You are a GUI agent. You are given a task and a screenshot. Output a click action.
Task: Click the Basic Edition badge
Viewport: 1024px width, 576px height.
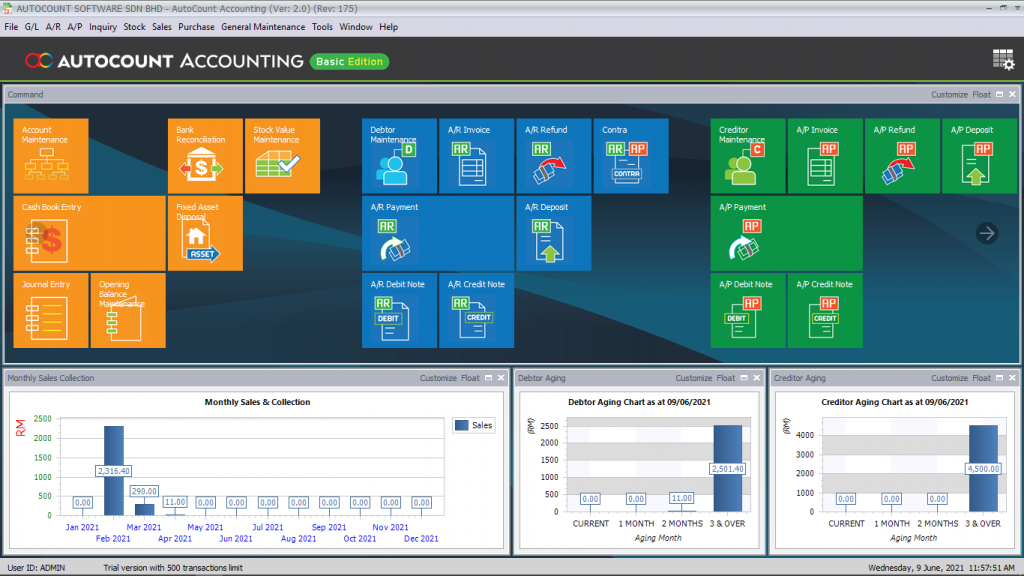[x=349, y=61]
